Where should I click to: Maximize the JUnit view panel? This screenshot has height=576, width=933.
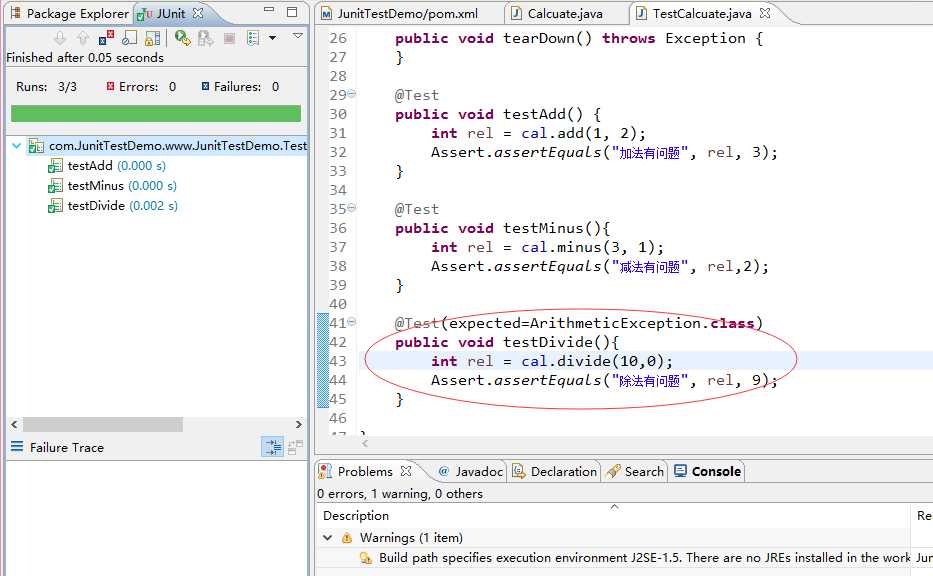[292, 11]
